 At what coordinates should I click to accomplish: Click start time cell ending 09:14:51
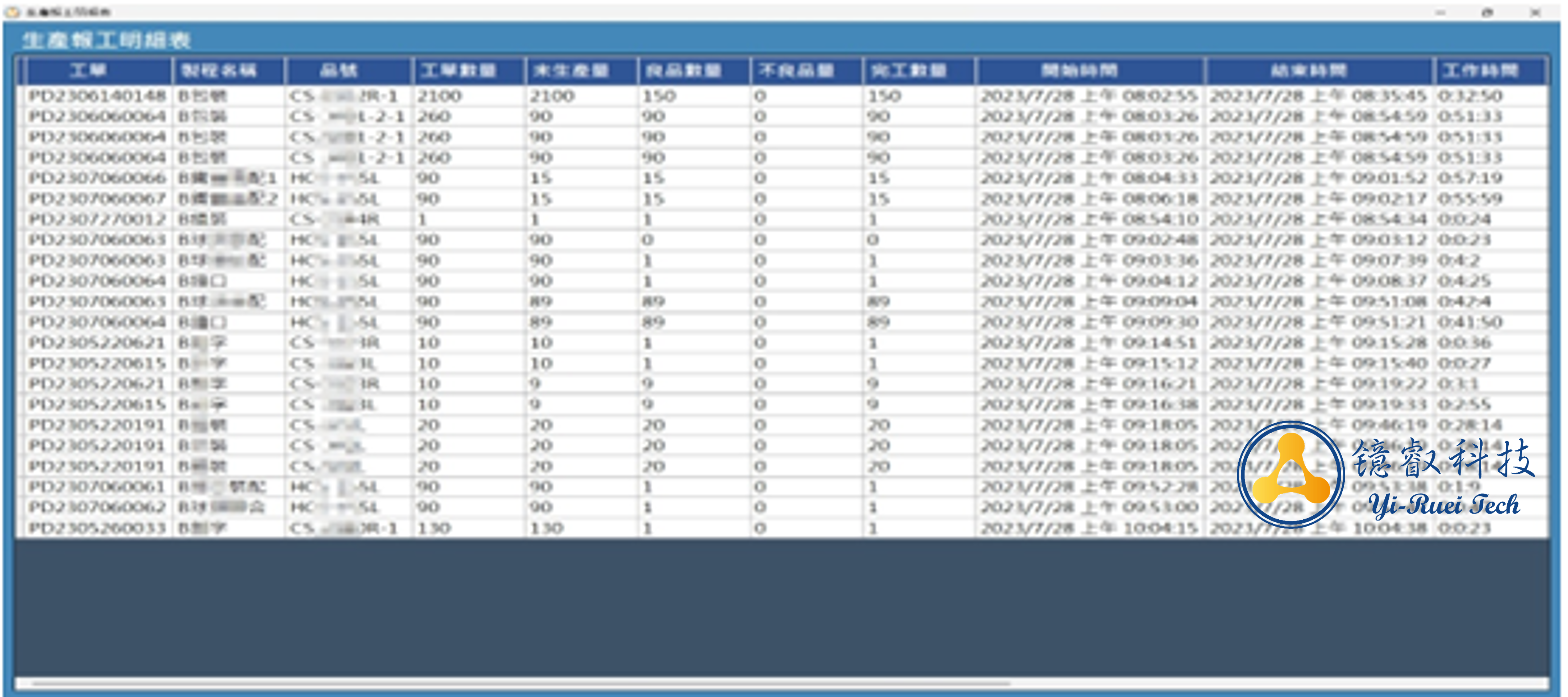1090,343
